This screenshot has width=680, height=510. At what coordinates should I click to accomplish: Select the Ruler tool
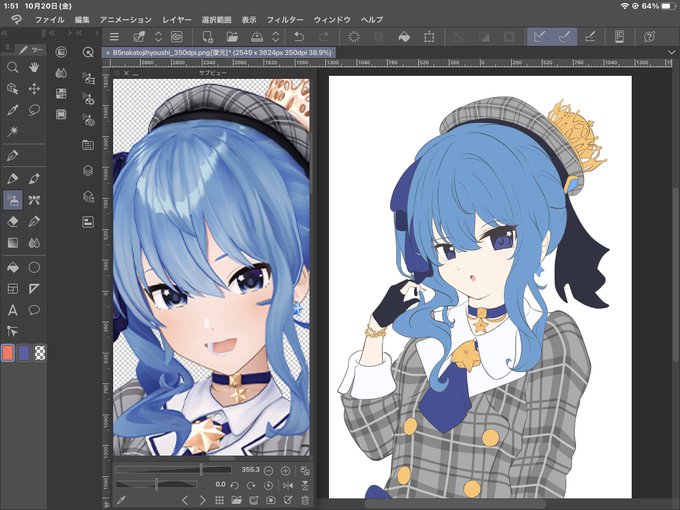[34, 289]
